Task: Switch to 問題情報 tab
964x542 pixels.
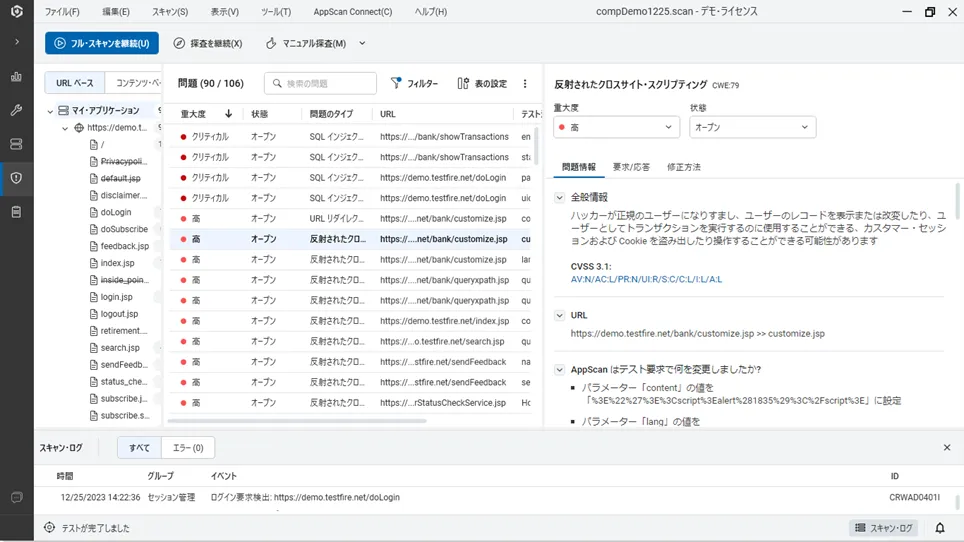Action: 579,167
